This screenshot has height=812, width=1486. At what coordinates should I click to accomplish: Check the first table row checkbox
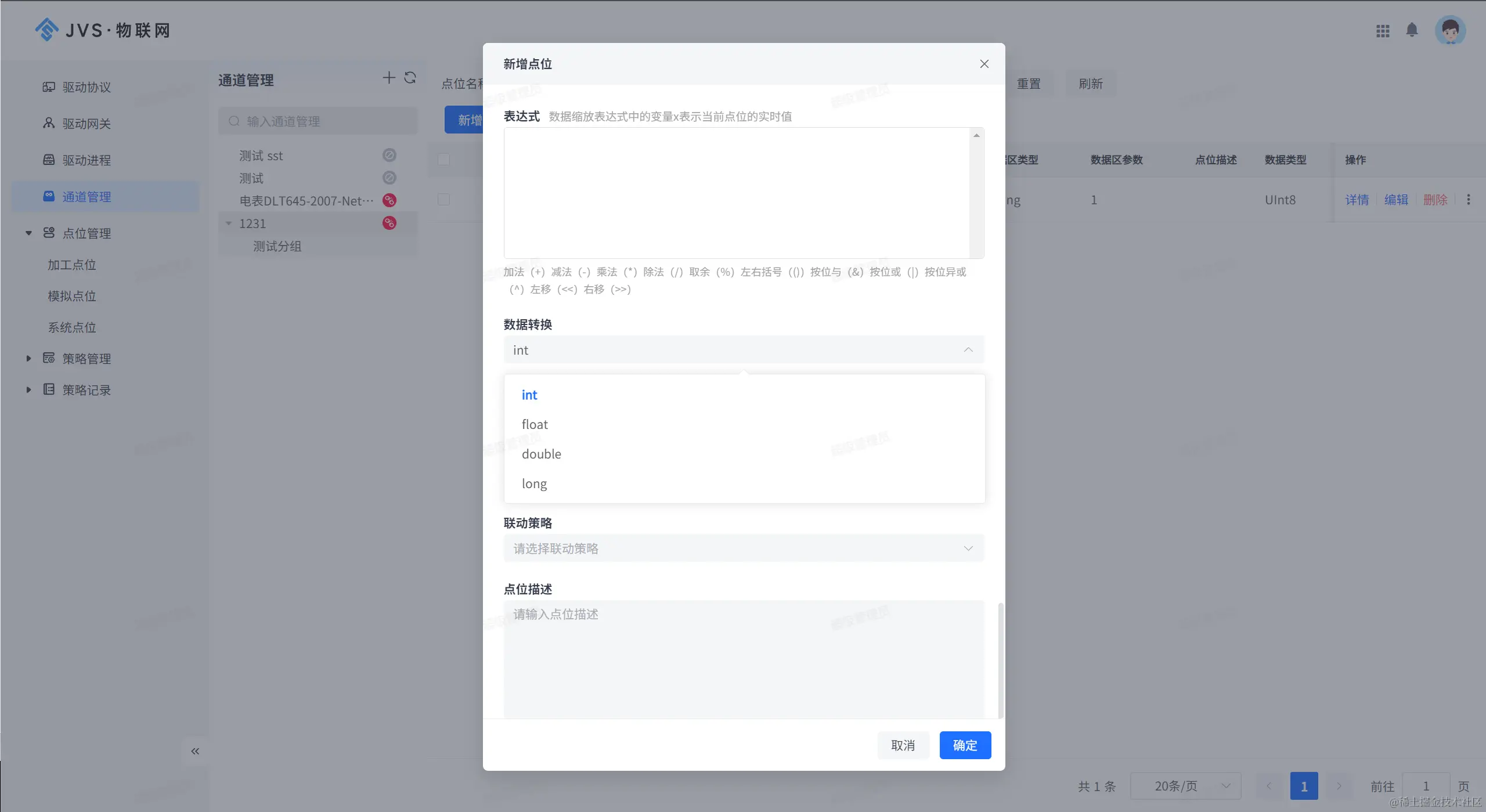tap(443, 200)
